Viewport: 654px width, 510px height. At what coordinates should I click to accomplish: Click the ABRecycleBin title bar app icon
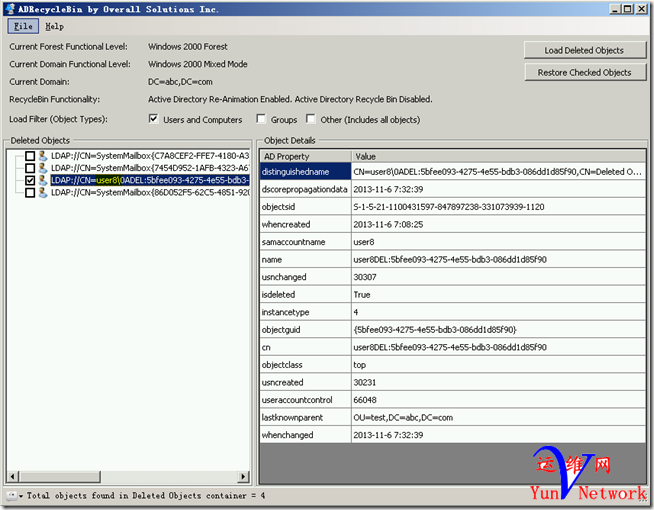(x=10, y=9)
